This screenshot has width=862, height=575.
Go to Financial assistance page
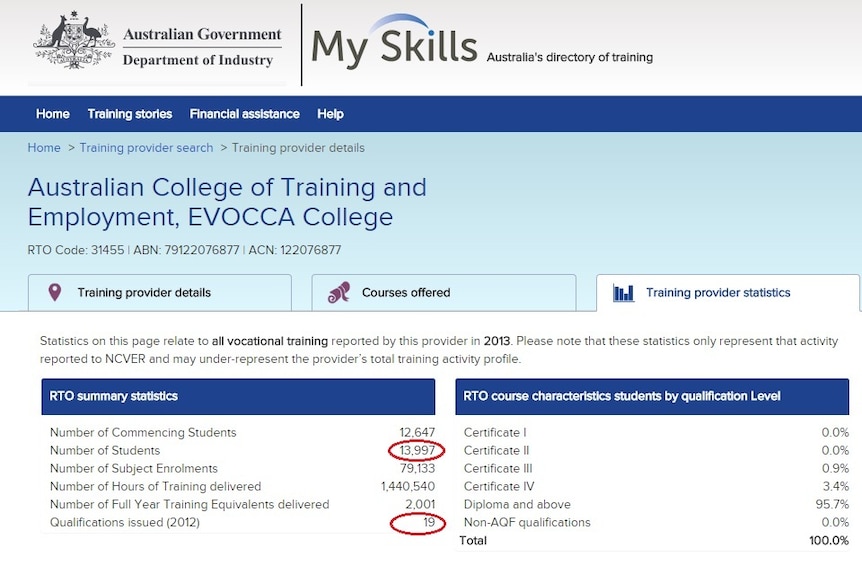pos(245,114)
